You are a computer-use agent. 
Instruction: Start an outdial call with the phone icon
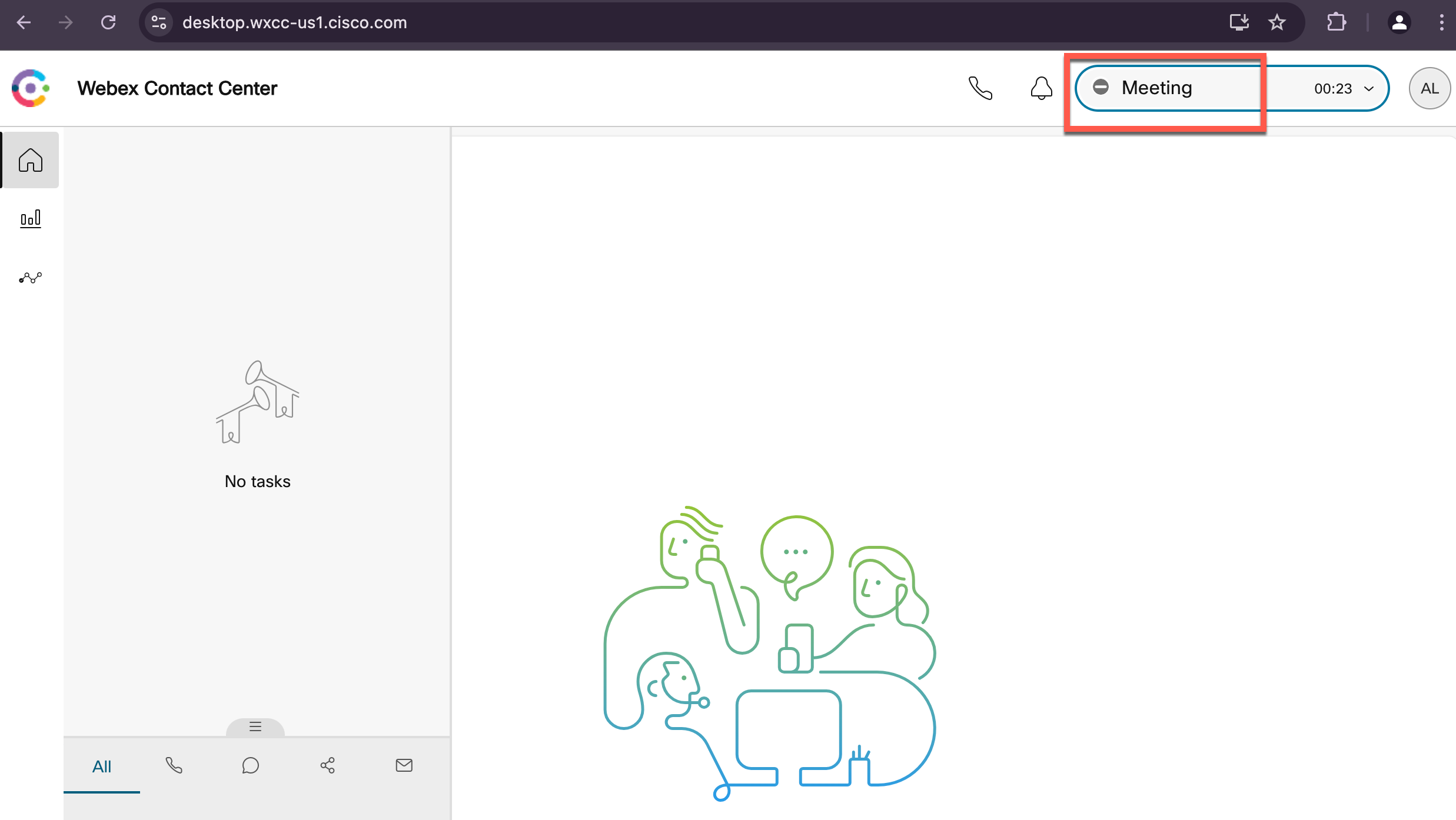pos(980,88)
